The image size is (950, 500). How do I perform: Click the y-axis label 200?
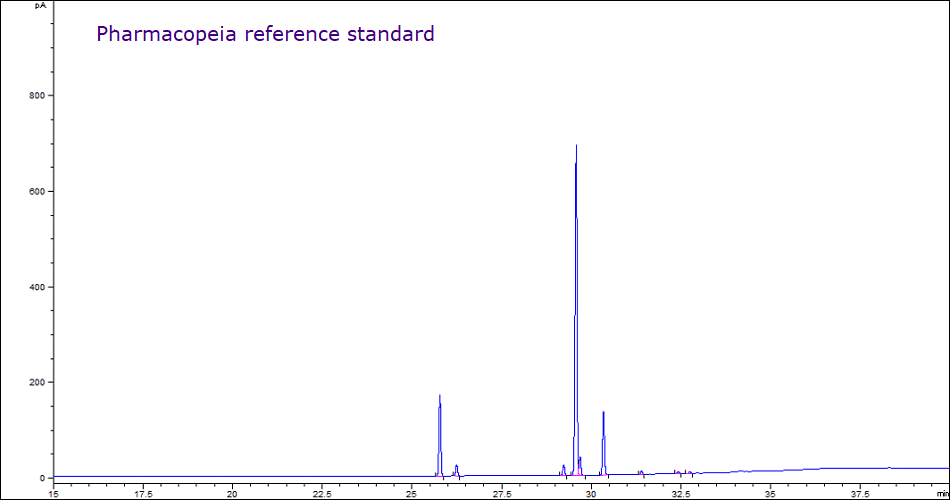(x=37, y=382)
